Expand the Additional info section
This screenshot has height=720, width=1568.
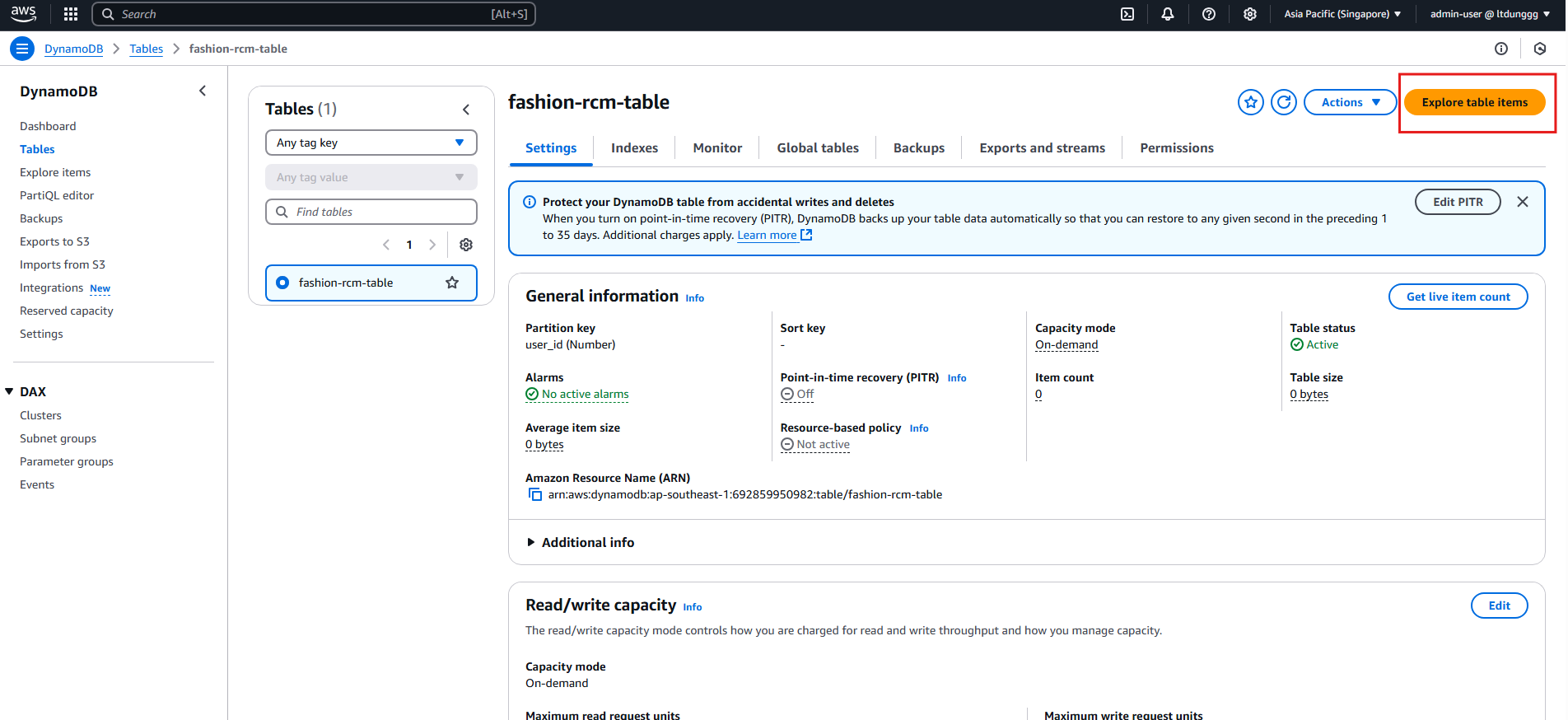[x=581, y=542]
